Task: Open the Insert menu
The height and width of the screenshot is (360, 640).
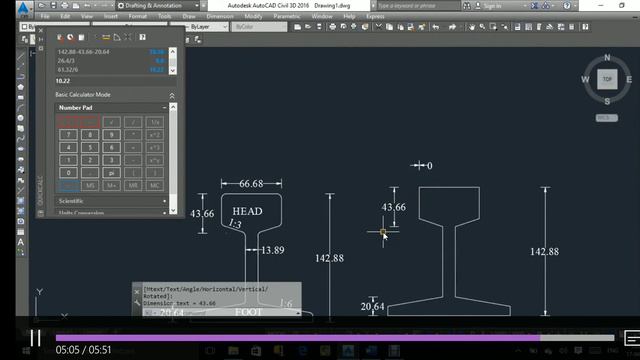Action: [110, 16]
